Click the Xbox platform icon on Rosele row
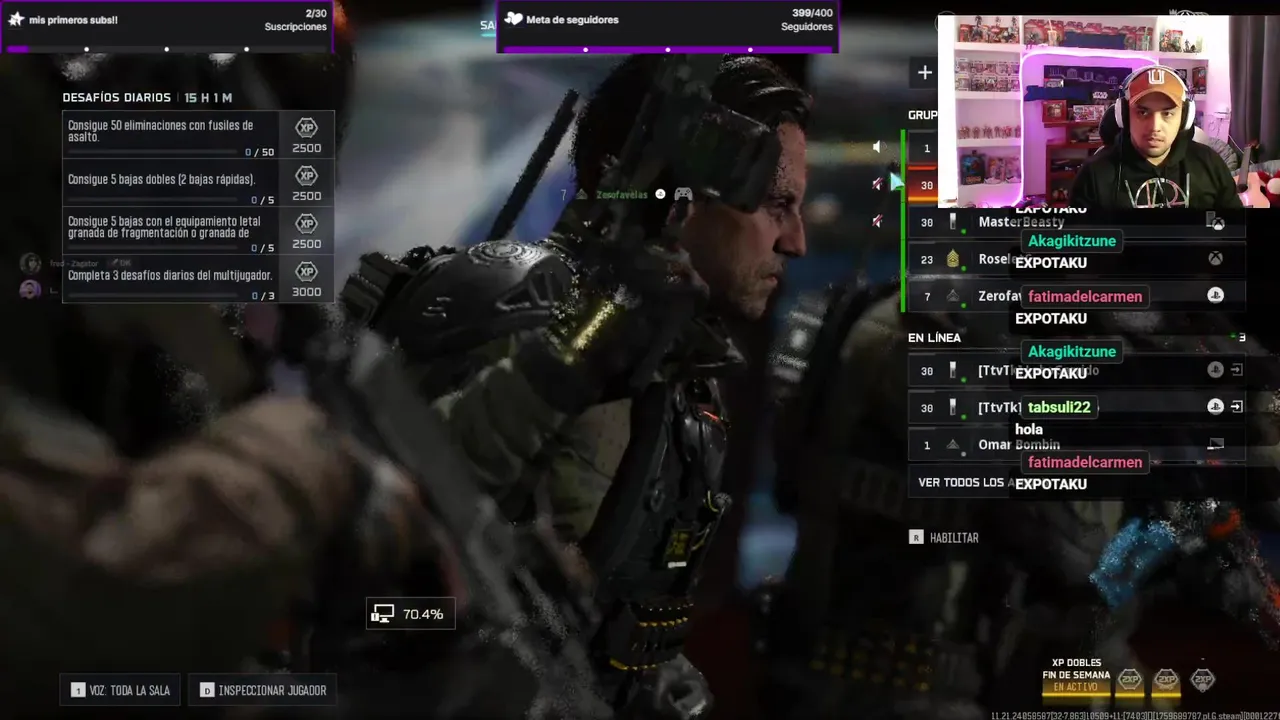The width and height of the screenshot is (1280, 720). tap(1215, 259)
